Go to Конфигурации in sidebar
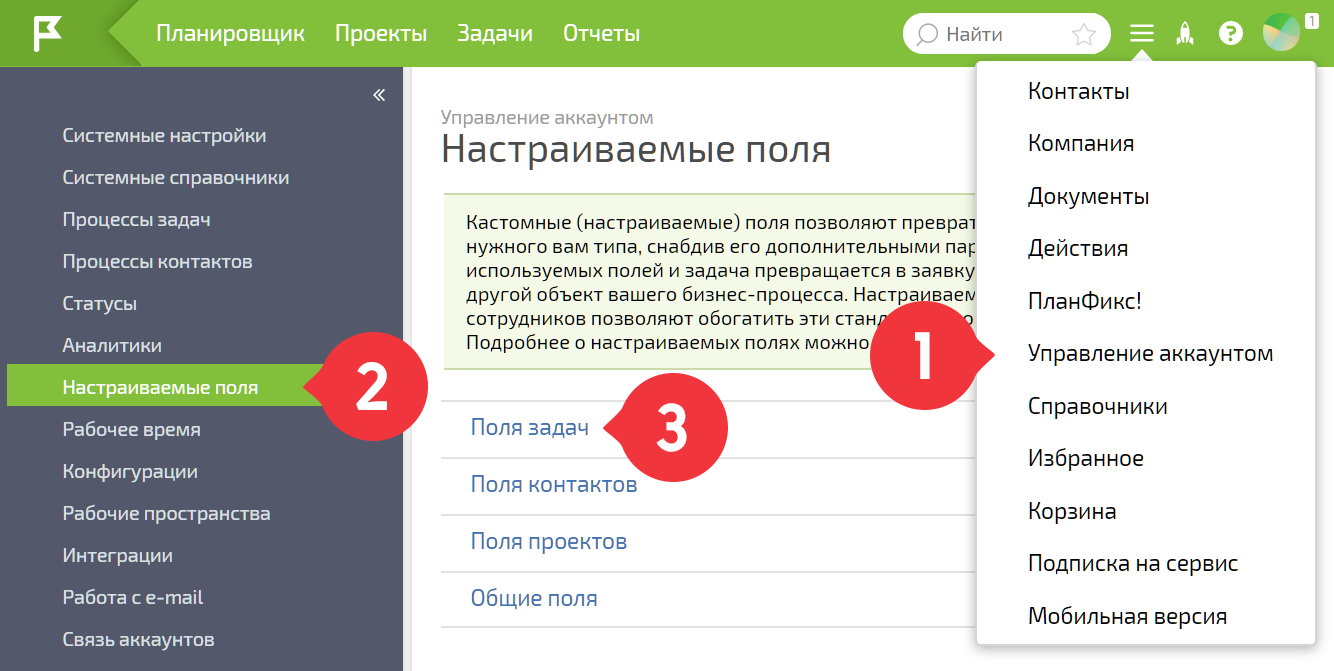This screenshot has height=671, width=1334. click(x=130, y=471)
